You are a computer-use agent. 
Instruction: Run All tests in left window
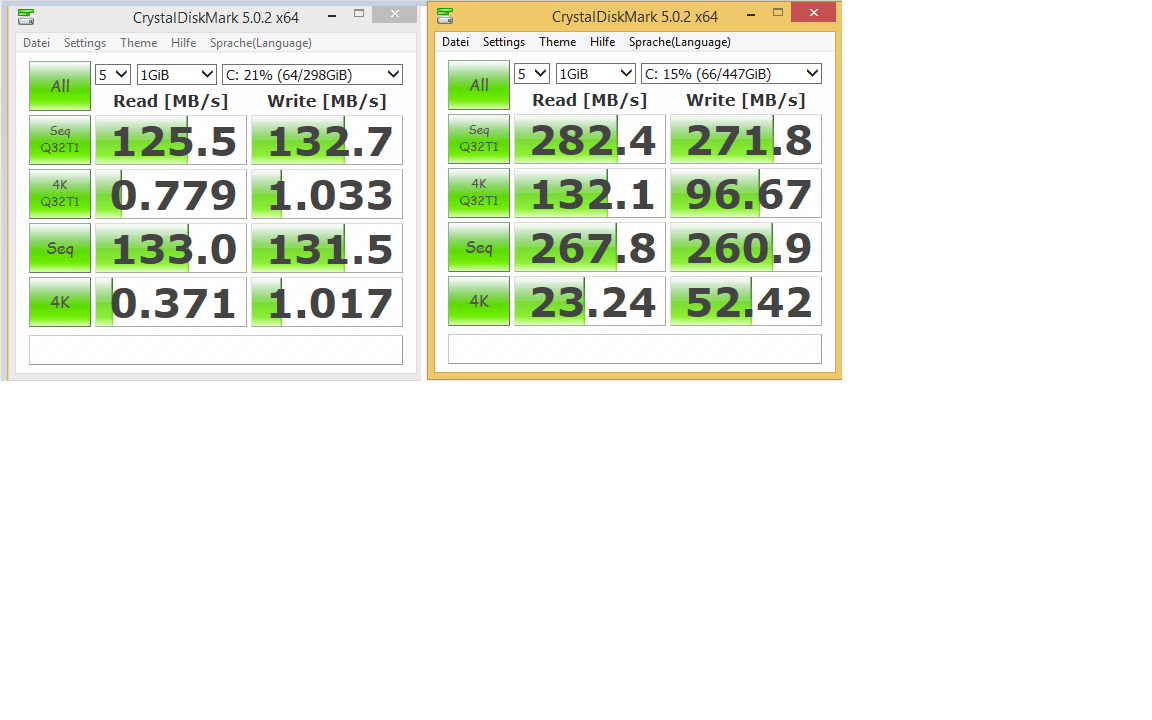tap(60, 86)
